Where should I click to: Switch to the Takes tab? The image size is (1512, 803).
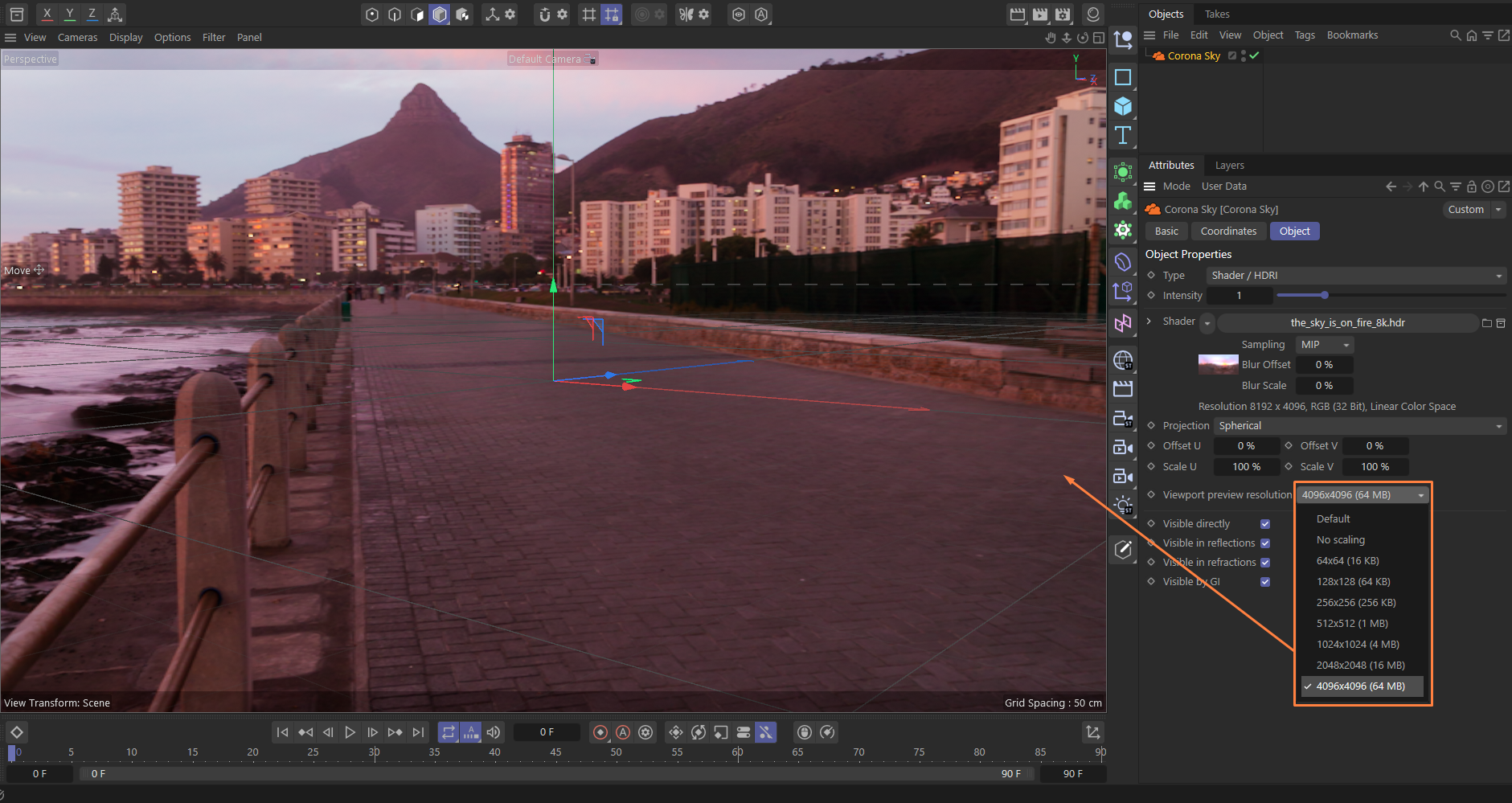click(x=1217, y=14)
